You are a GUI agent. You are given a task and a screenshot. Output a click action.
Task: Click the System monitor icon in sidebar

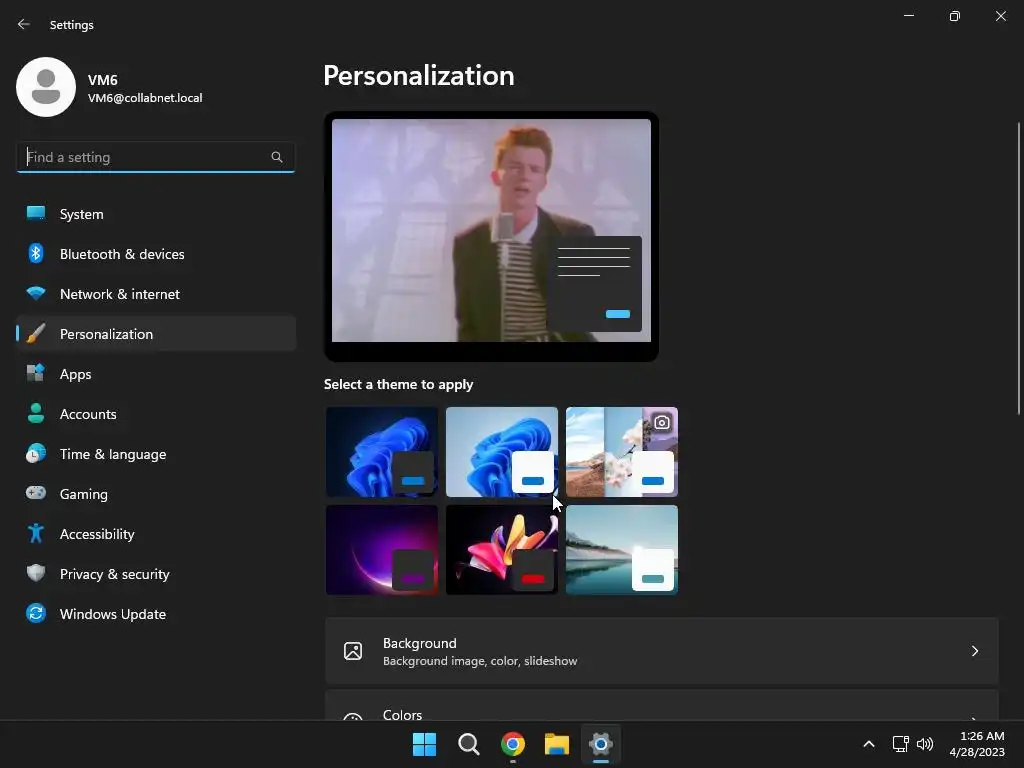click(36, 214)
